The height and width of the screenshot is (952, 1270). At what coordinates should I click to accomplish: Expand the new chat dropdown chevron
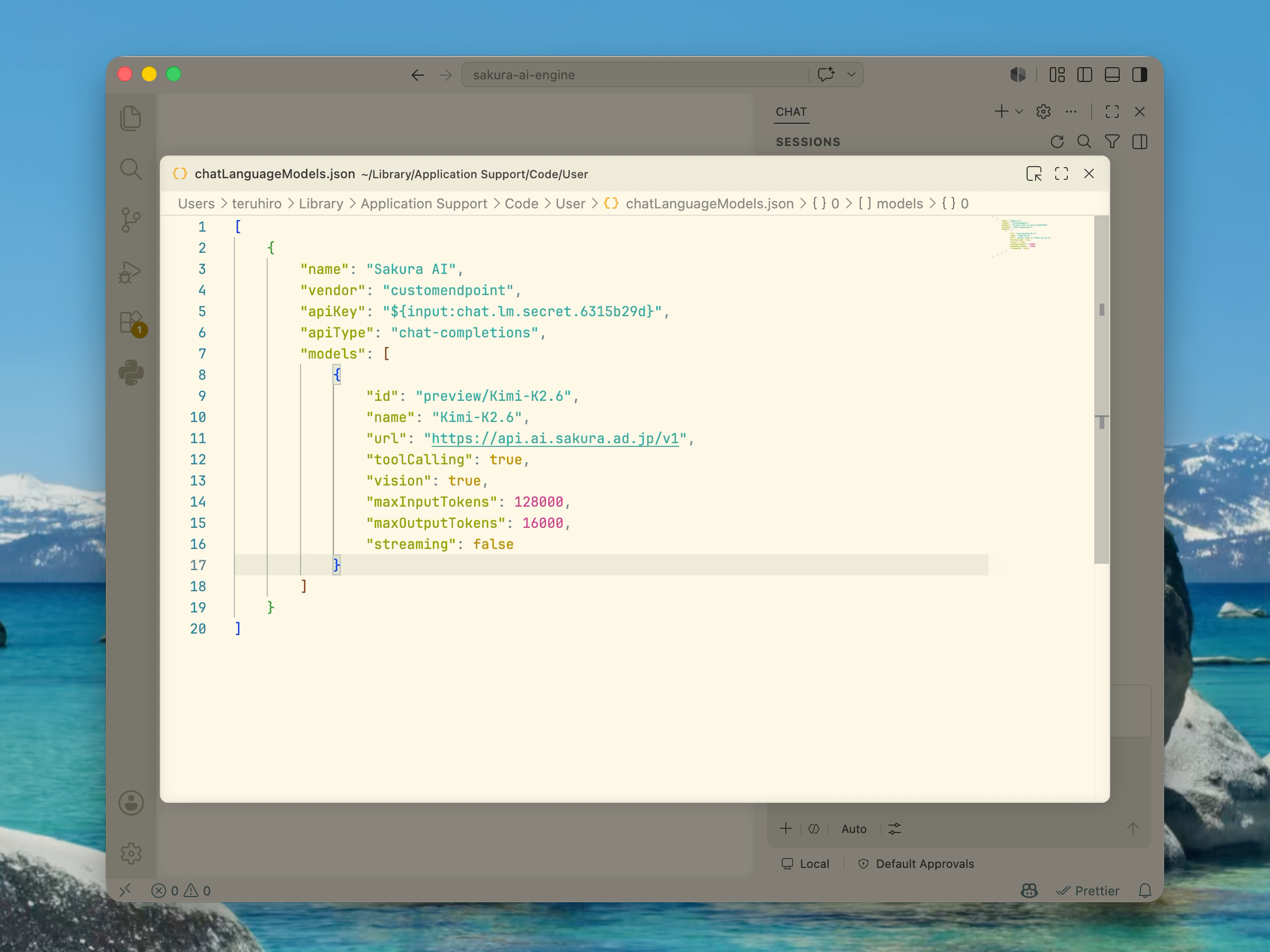pyautogui.click(x=1019, y=111)
